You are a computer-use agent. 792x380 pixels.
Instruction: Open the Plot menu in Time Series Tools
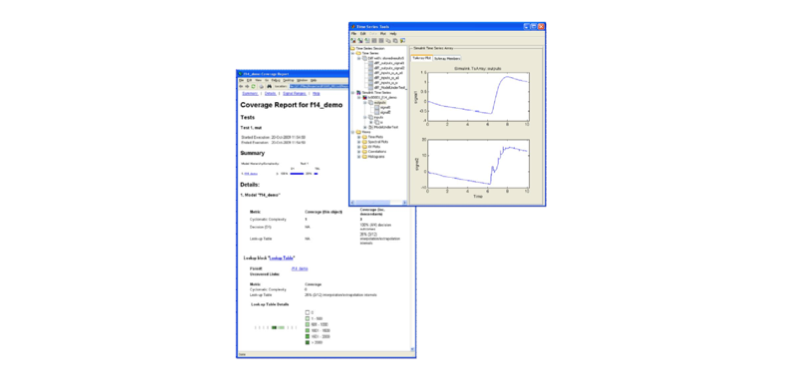tap(383, 33)
